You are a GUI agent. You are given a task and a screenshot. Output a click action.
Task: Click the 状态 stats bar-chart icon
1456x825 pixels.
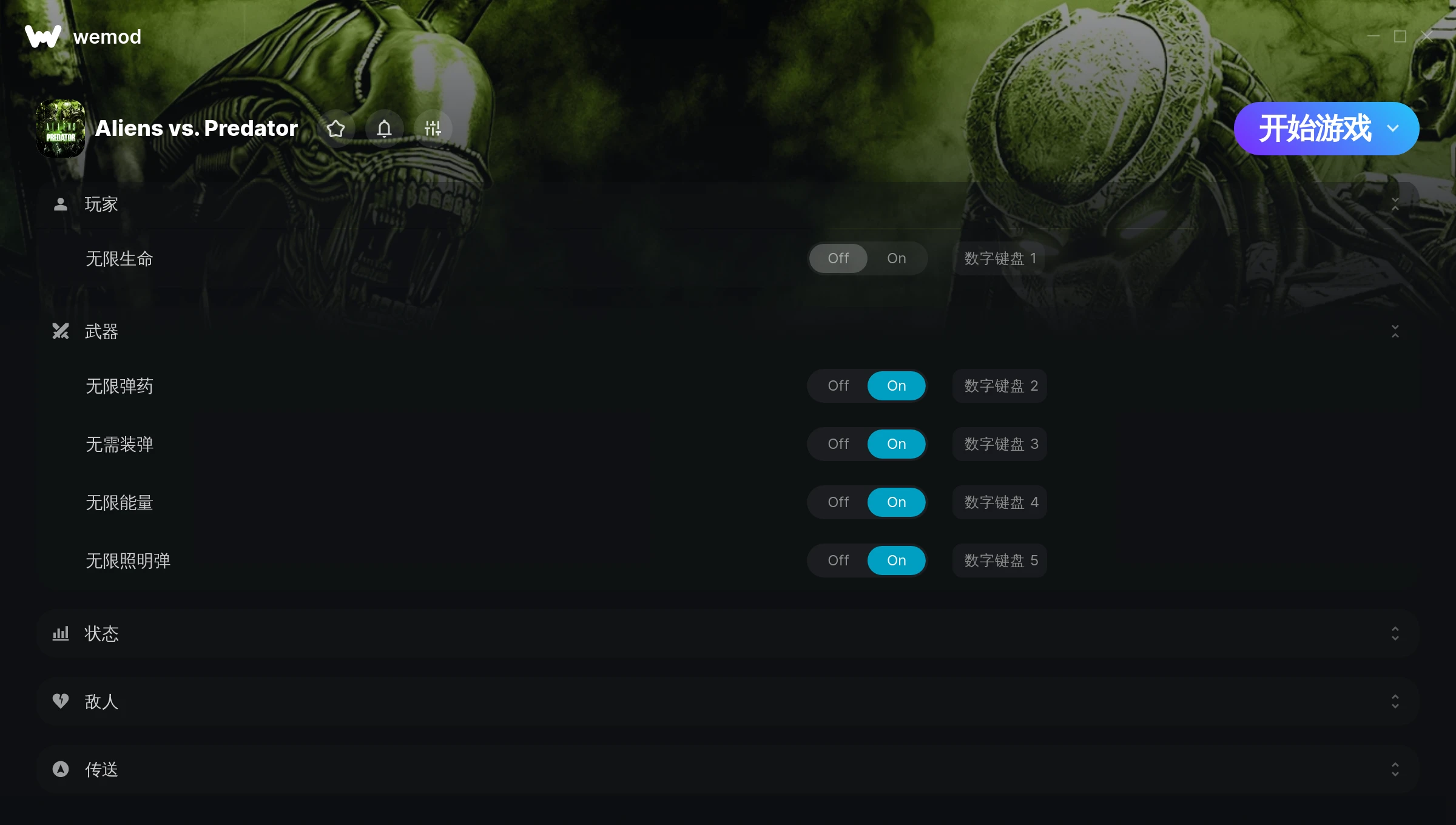pyautogui.click(x=61, y=634)
